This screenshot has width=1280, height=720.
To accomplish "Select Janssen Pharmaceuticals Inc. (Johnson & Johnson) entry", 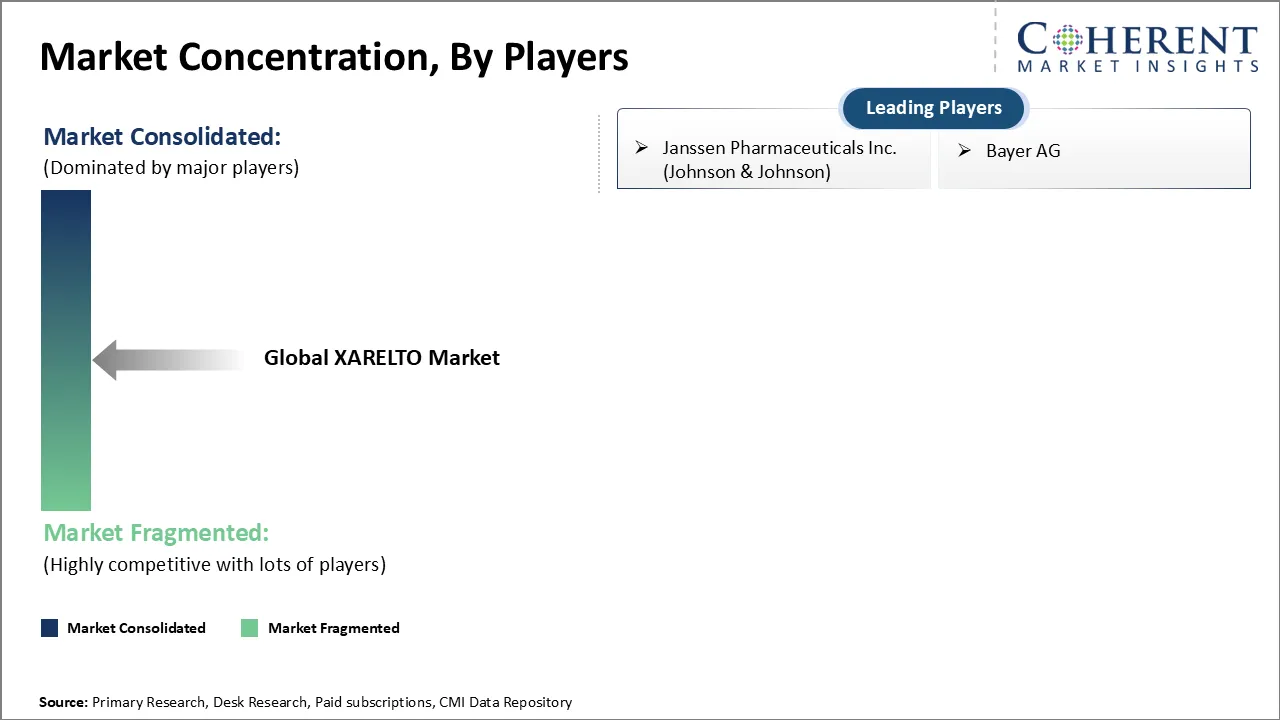I will click(x=779, y=160).
